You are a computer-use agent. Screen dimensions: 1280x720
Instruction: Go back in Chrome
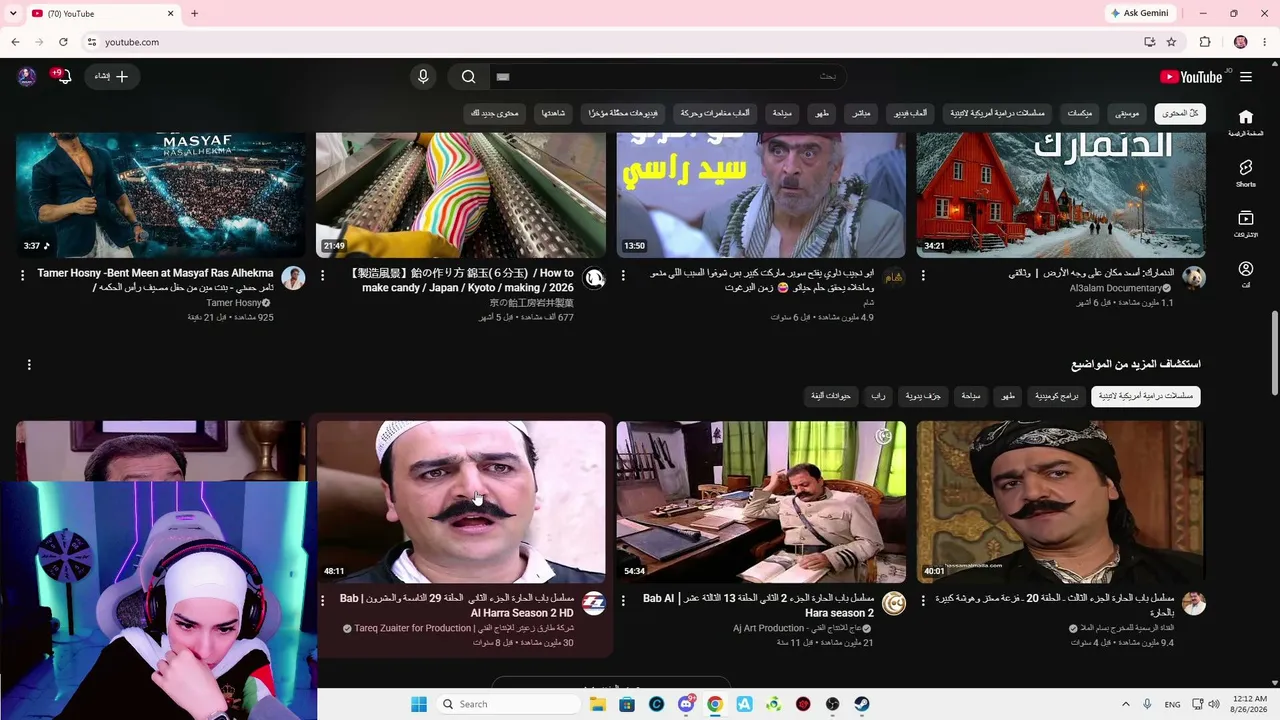point(16,42)
